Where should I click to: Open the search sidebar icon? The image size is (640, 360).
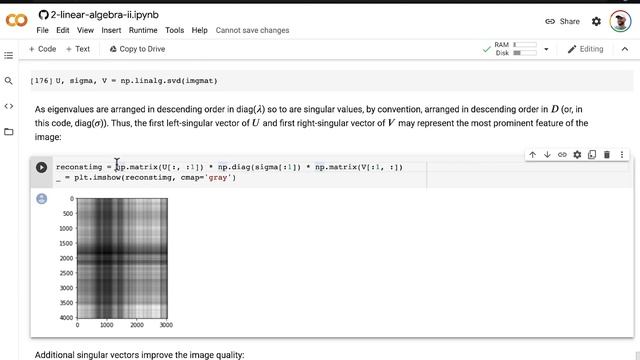point(9,81)
